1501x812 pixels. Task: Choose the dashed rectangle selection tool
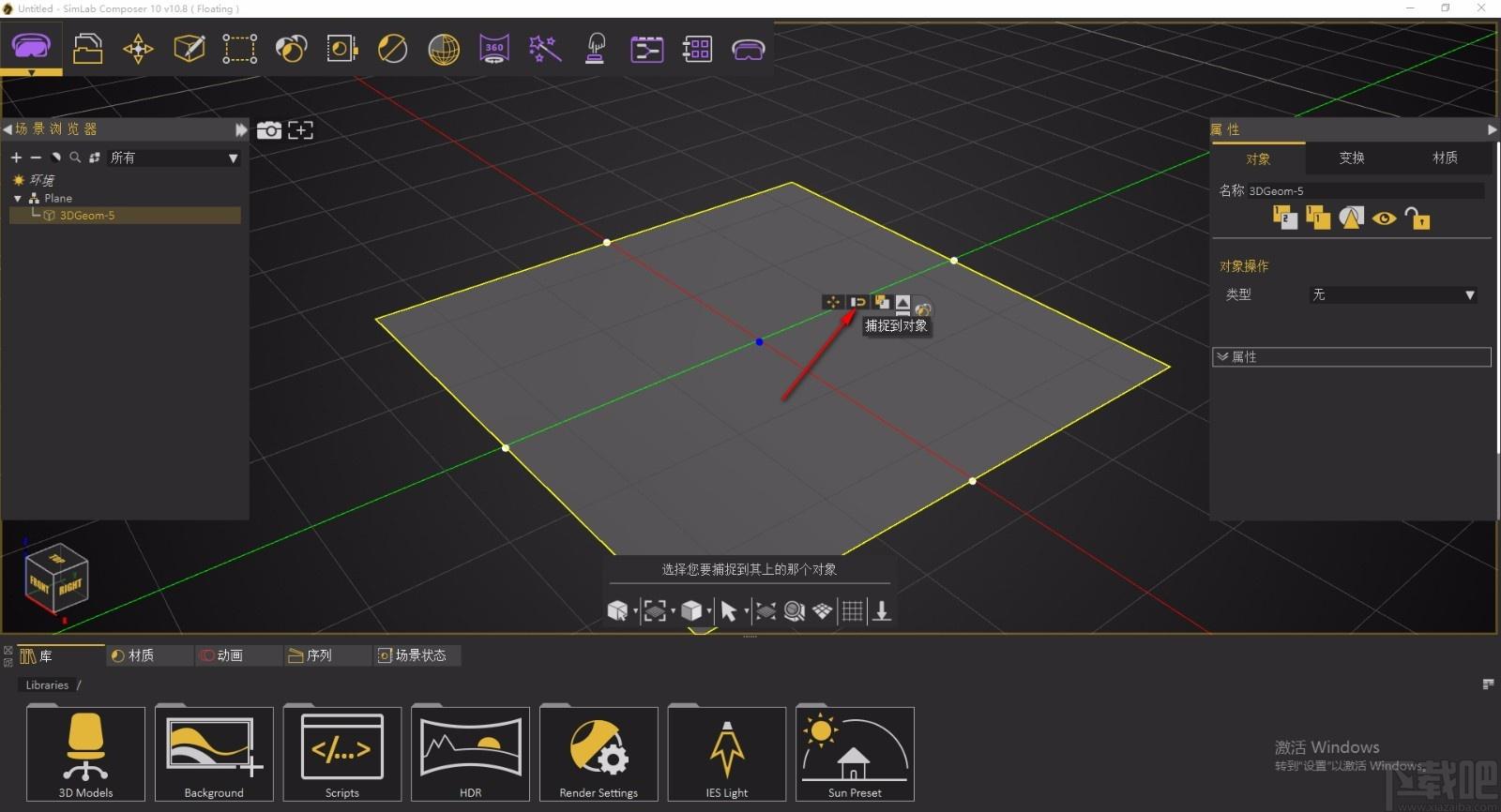[x=239, y=49]
